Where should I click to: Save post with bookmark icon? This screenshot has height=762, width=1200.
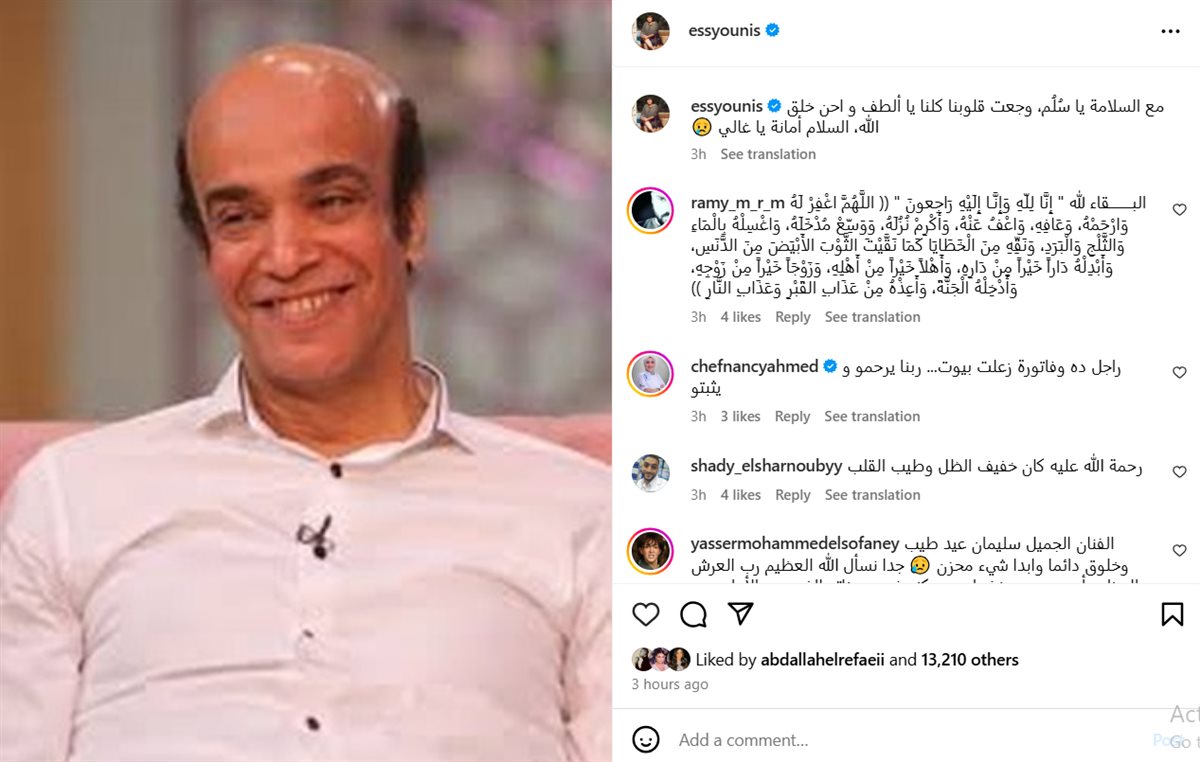pos(1172,614)
